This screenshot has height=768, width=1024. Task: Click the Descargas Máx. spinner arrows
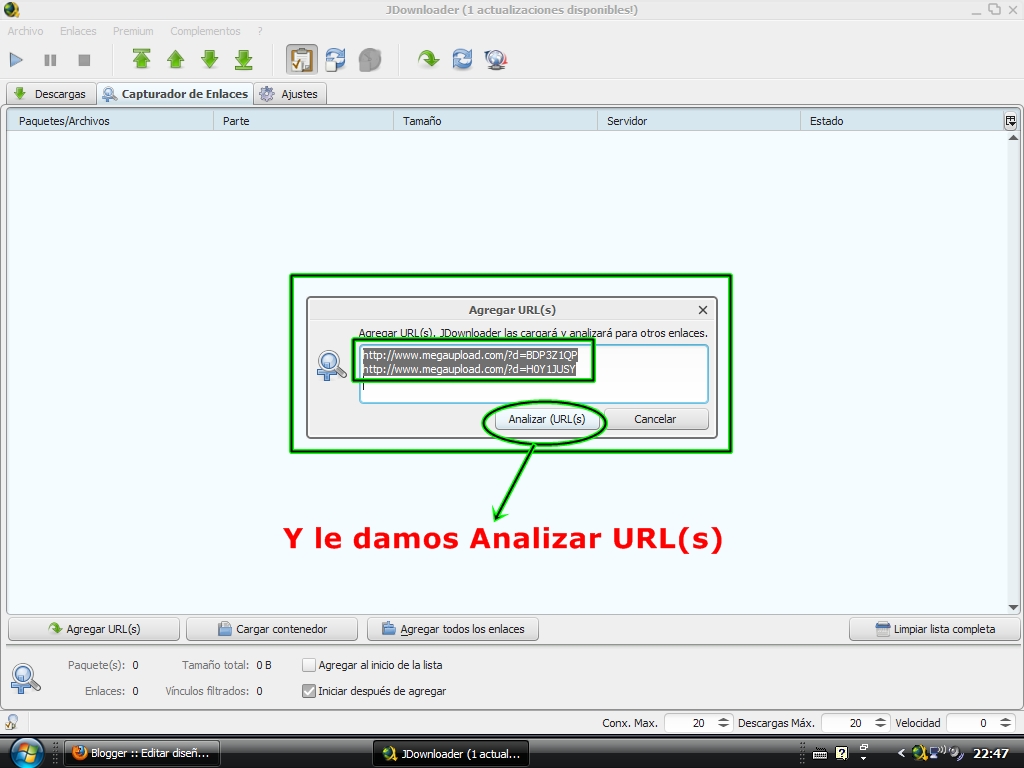coord(881,723)
